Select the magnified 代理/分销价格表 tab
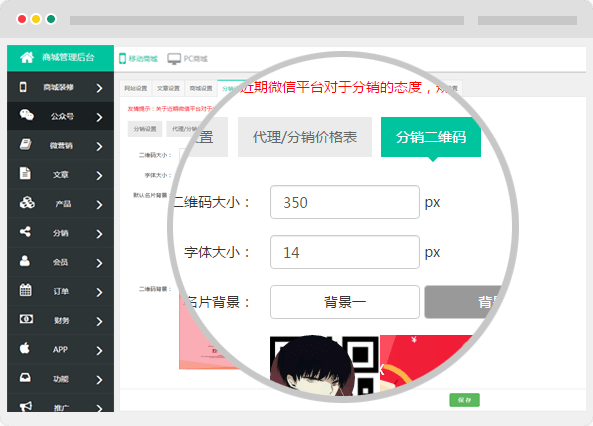Screen dimensions: 593x426 [x=305, y=137]
